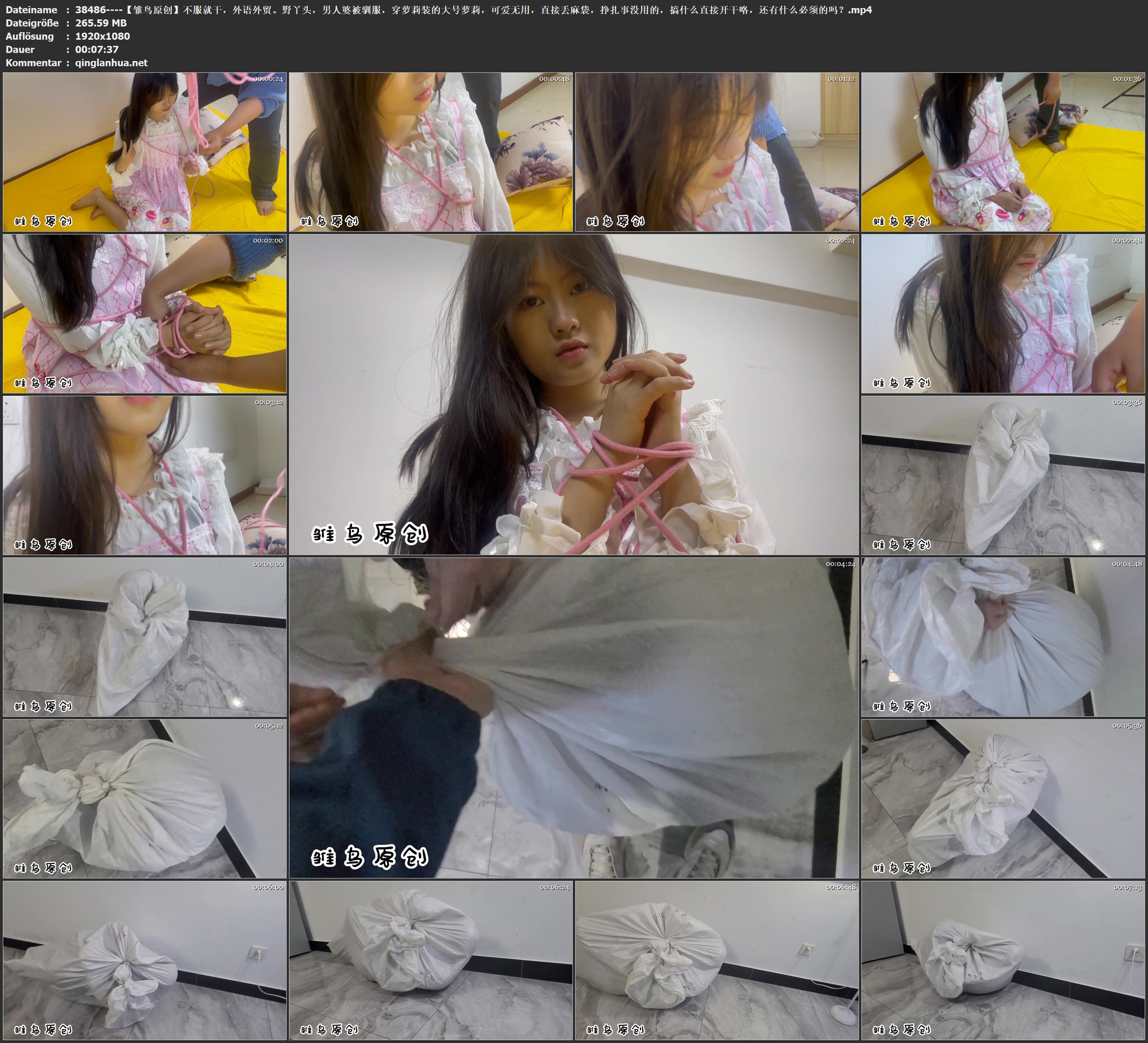Screen dimensions: 1148x1043
Task: Open the thumbnail labeled 00:04:48
Action: (x=1003, y=637)
